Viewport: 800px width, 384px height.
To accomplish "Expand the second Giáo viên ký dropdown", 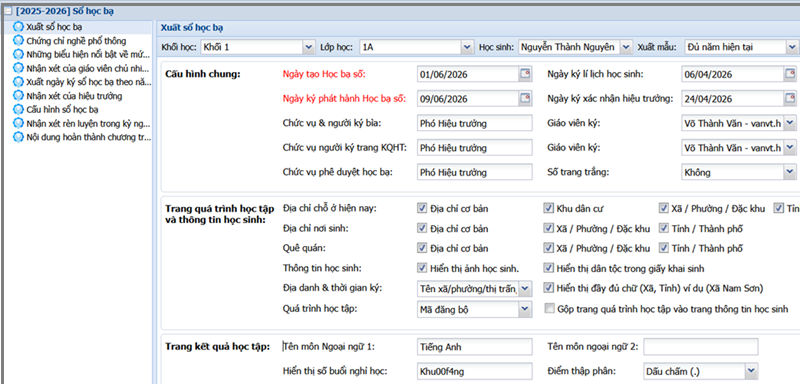I will 790,147.
